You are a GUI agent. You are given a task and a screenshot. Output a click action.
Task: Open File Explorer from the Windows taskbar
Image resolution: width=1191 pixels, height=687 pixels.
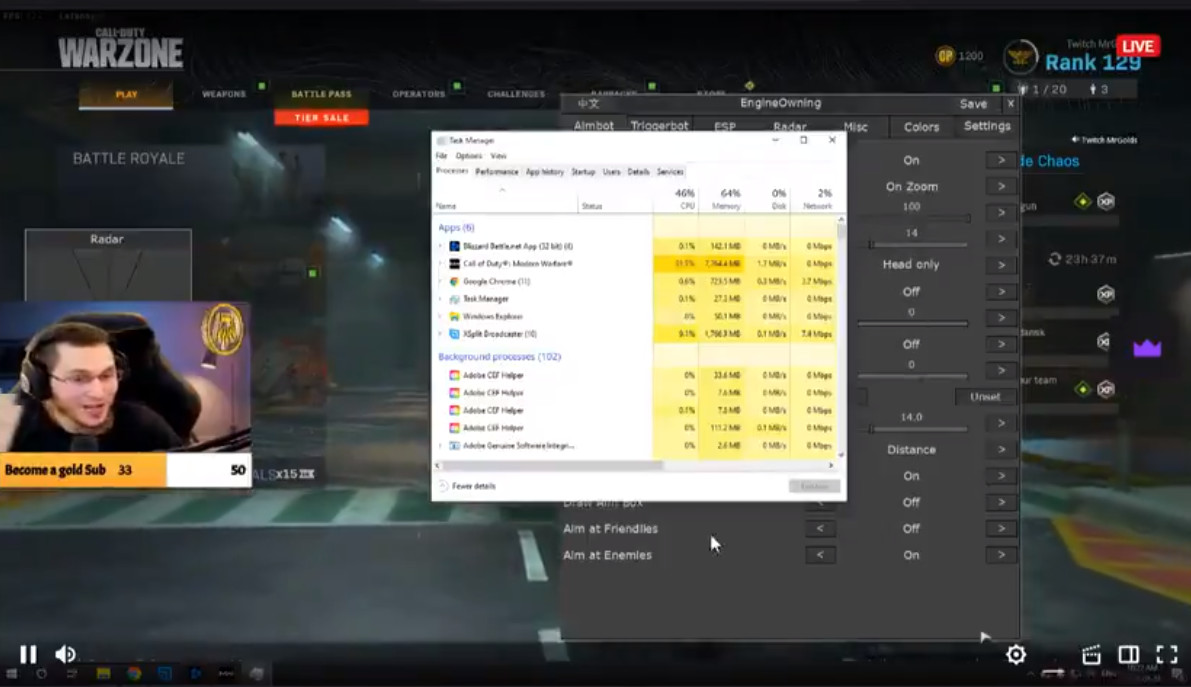[103, 673]
